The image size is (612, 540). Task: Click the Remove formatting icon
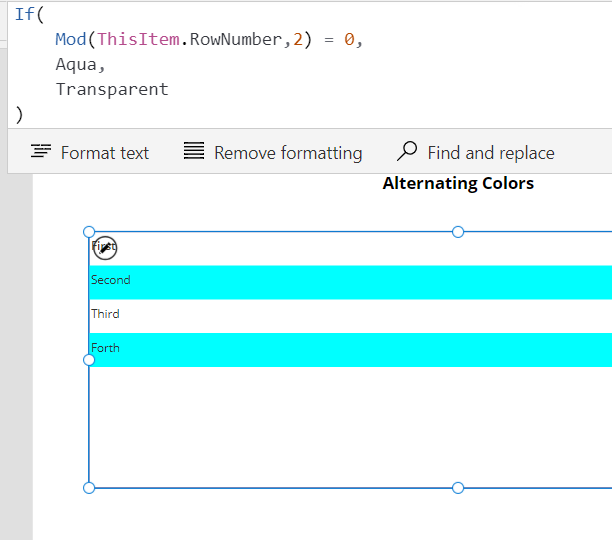194,151
